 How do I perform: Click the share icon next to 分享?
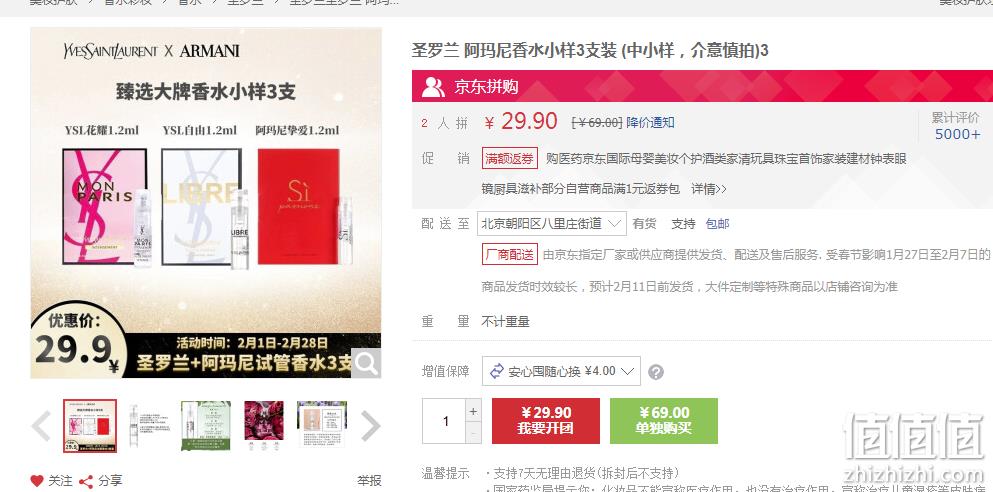pyautogui.click(x=85, y=481)
